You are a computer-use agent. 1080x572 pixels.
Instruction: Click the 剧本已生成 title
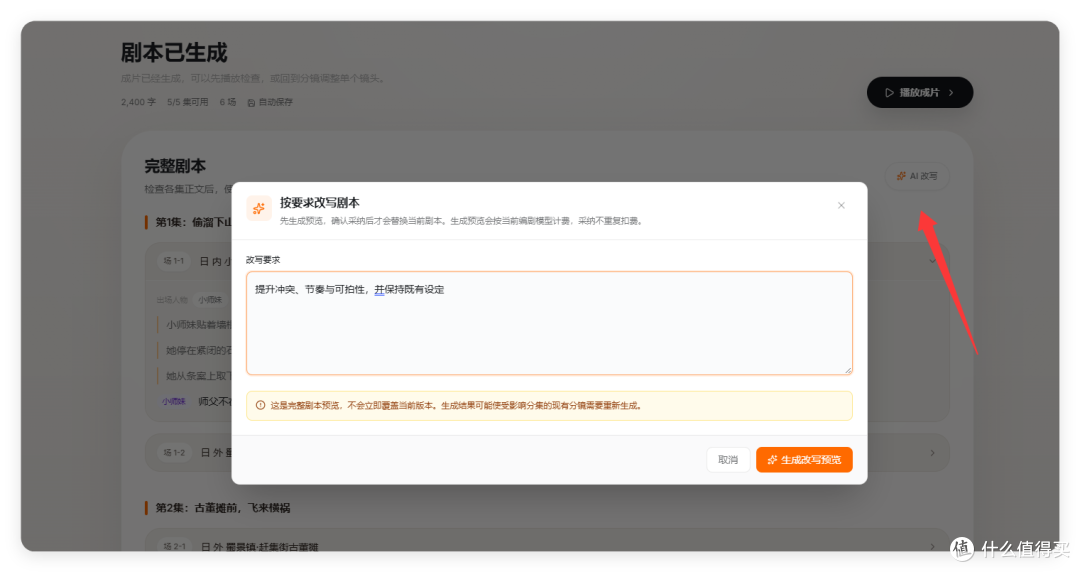[x=174, y=52]
